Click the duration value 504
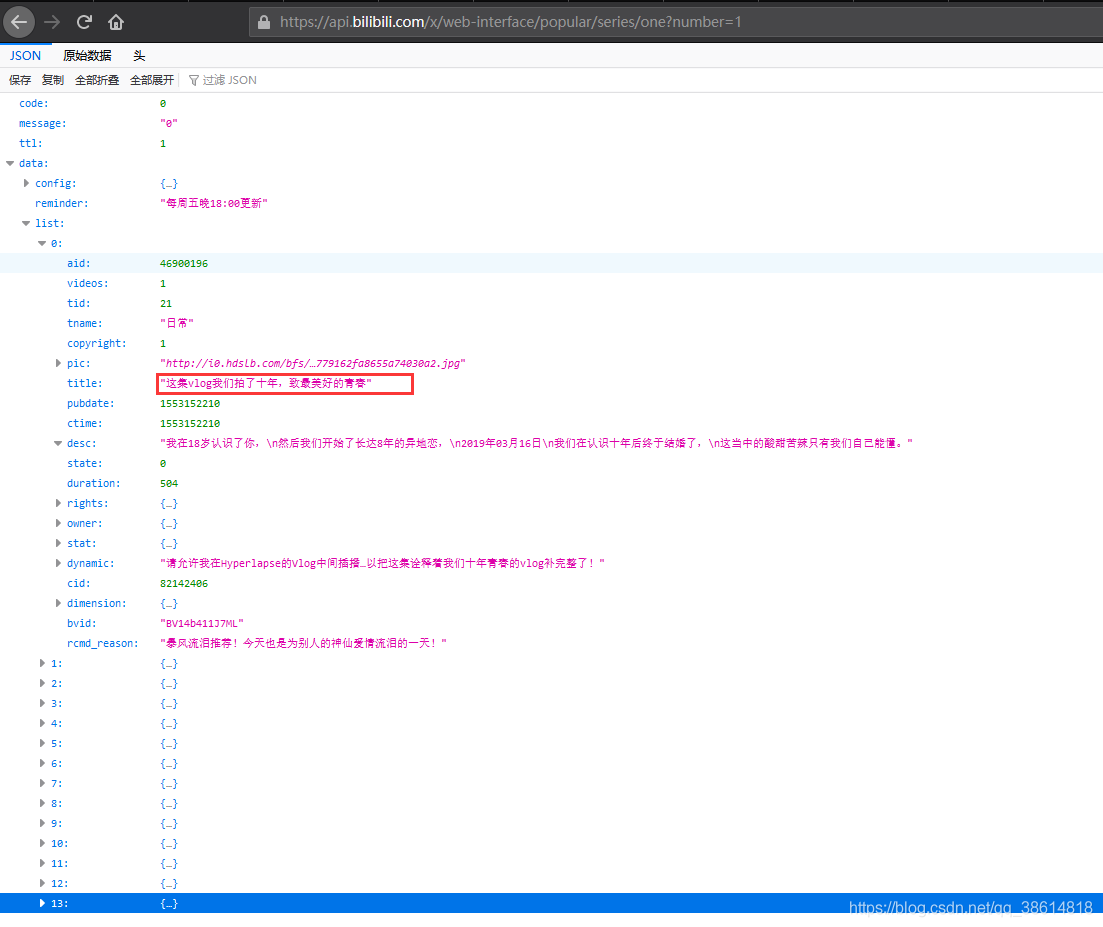Viewport: 1103px width, 927px height. coord(169,483)
